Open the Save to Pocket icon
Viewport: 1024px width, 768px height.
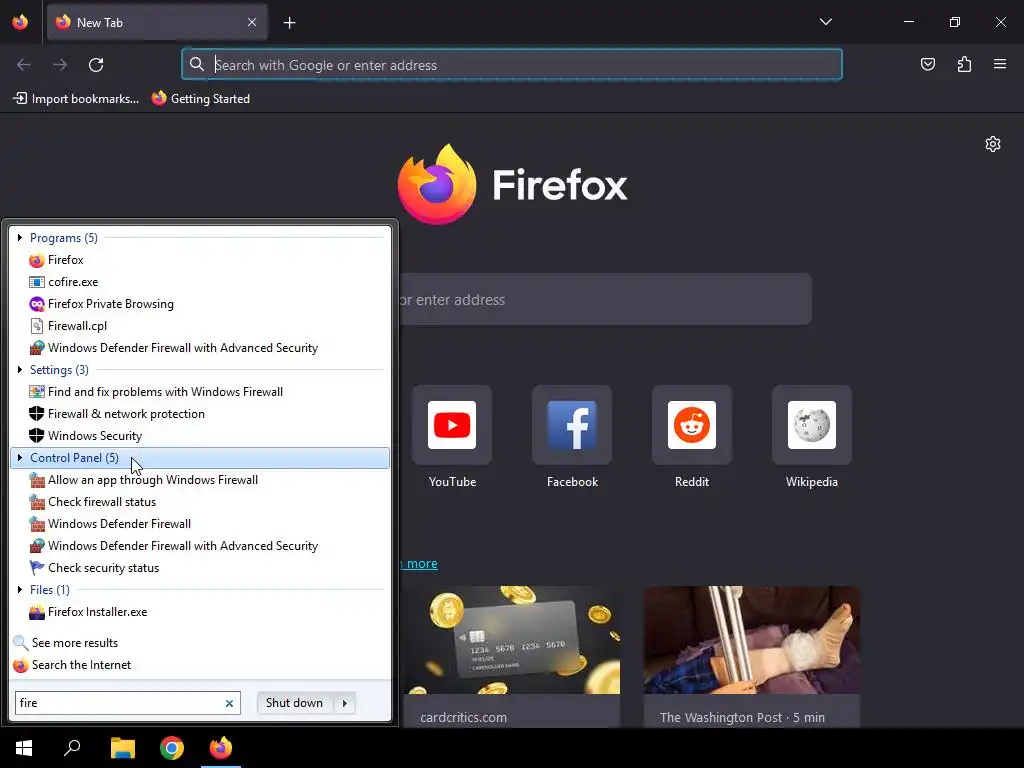click(927, 64)
